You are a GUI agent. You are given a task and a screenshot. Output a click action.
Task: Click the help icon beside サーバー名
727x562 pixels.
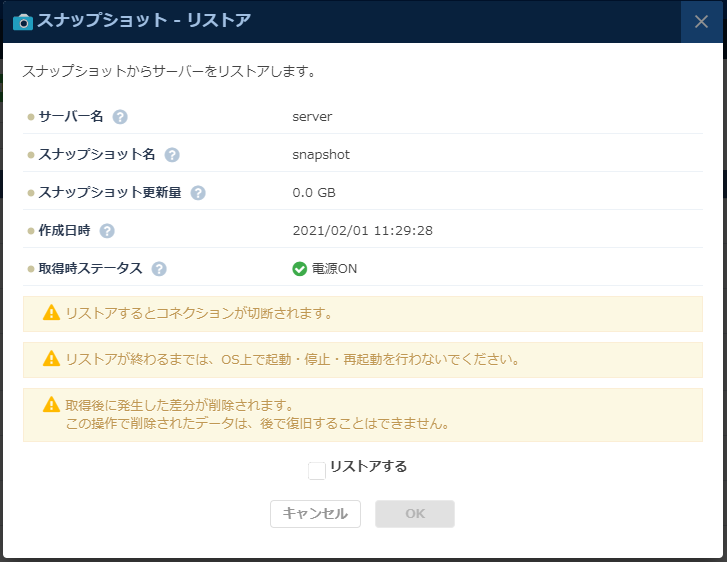click(120, 117)
